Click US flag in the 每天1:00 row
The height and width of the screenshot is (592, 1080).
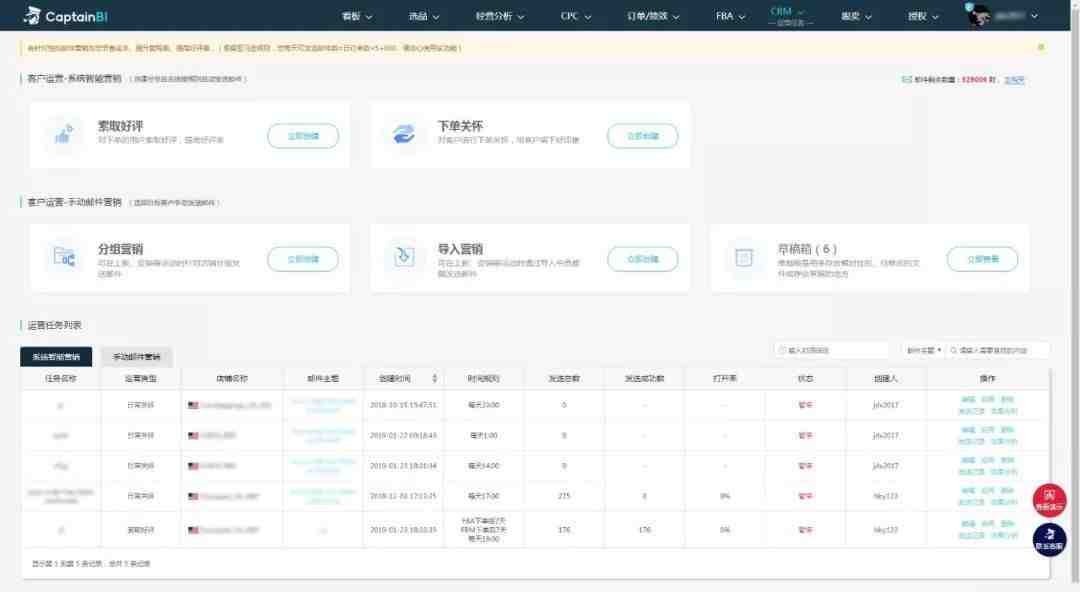point(194,436)
